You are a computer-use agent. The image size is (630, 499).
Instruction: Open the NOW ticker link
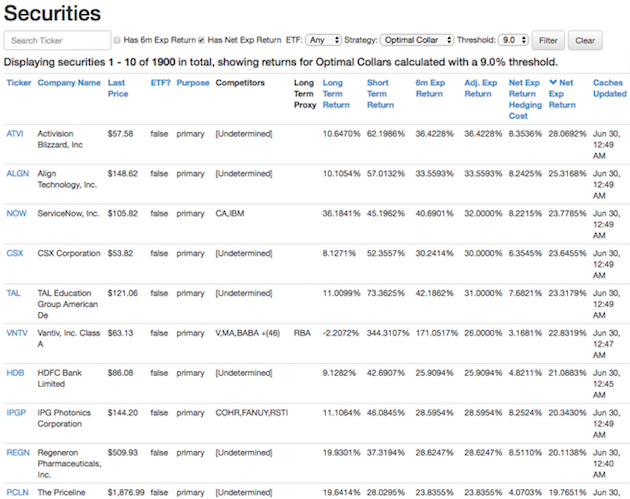[16, 213]
